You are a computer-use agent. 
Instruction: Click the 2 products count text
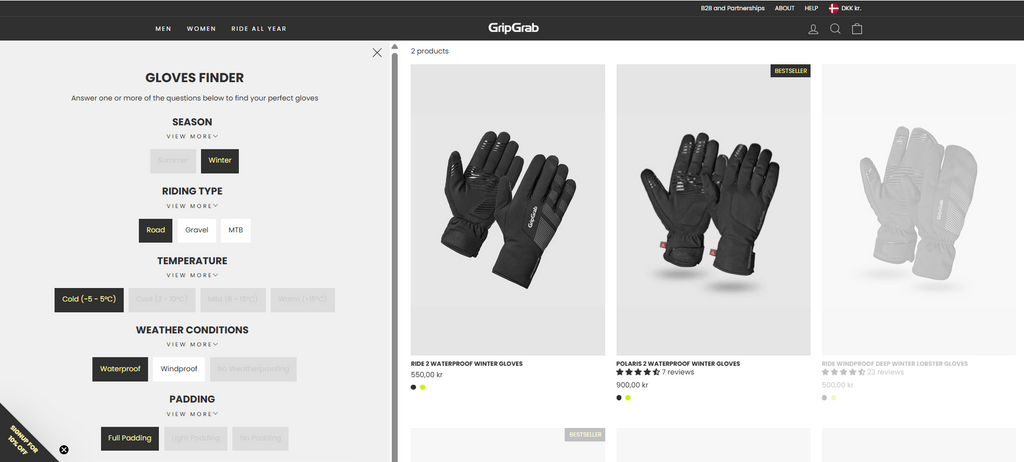[430, 51]
